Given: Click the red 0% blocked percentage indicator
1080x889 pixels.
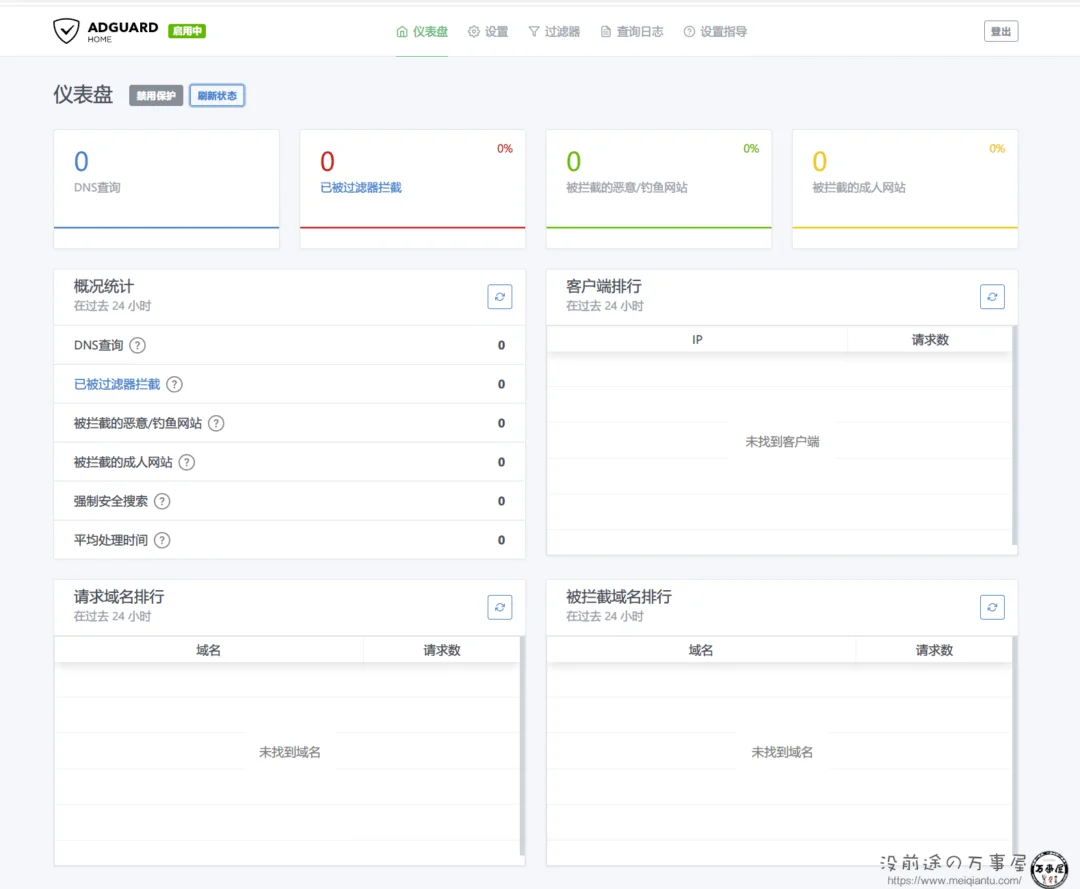Looking at the screenshot, I should click(505, 147).
